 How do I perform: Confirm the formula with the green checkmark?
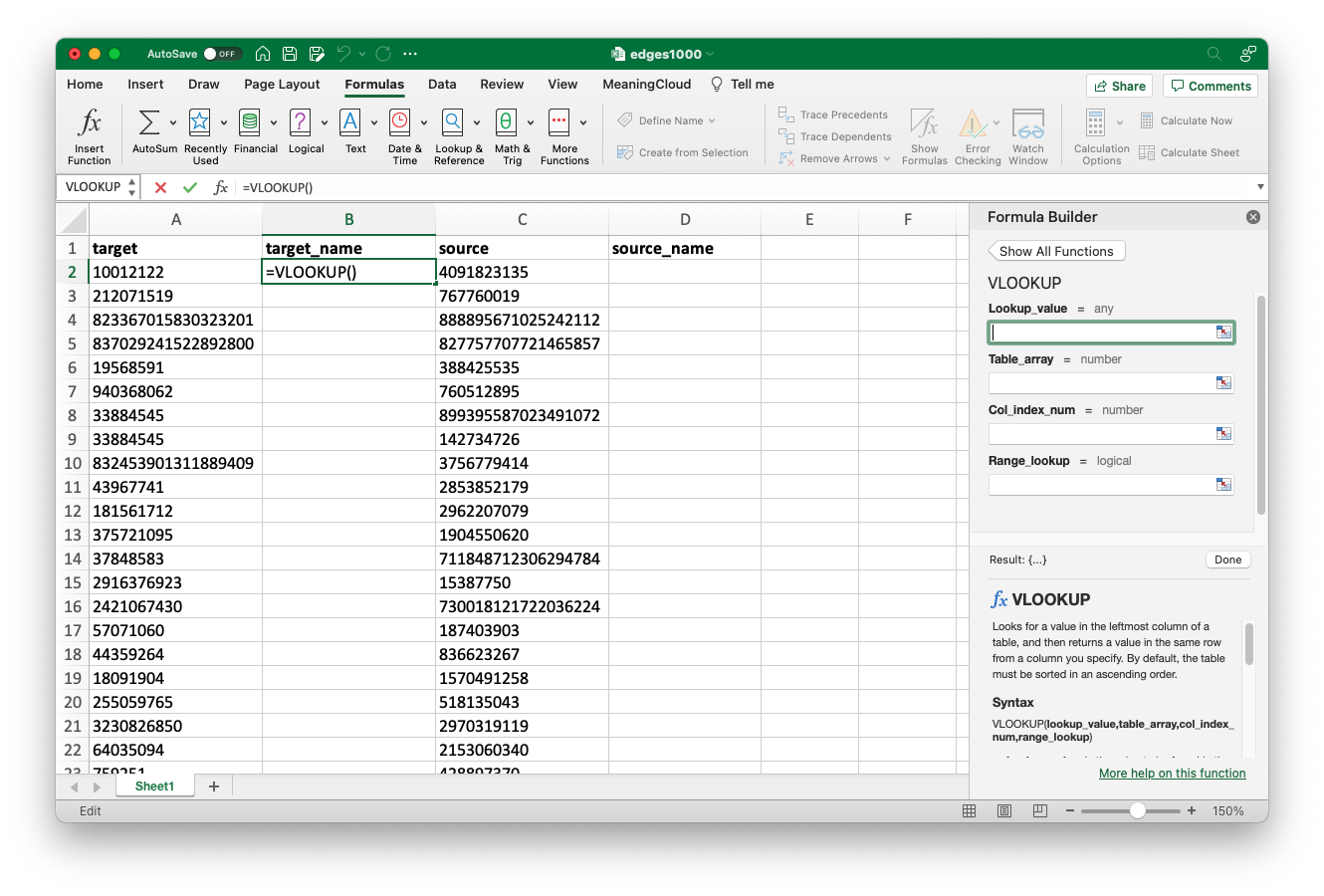(x=190, y=187)
